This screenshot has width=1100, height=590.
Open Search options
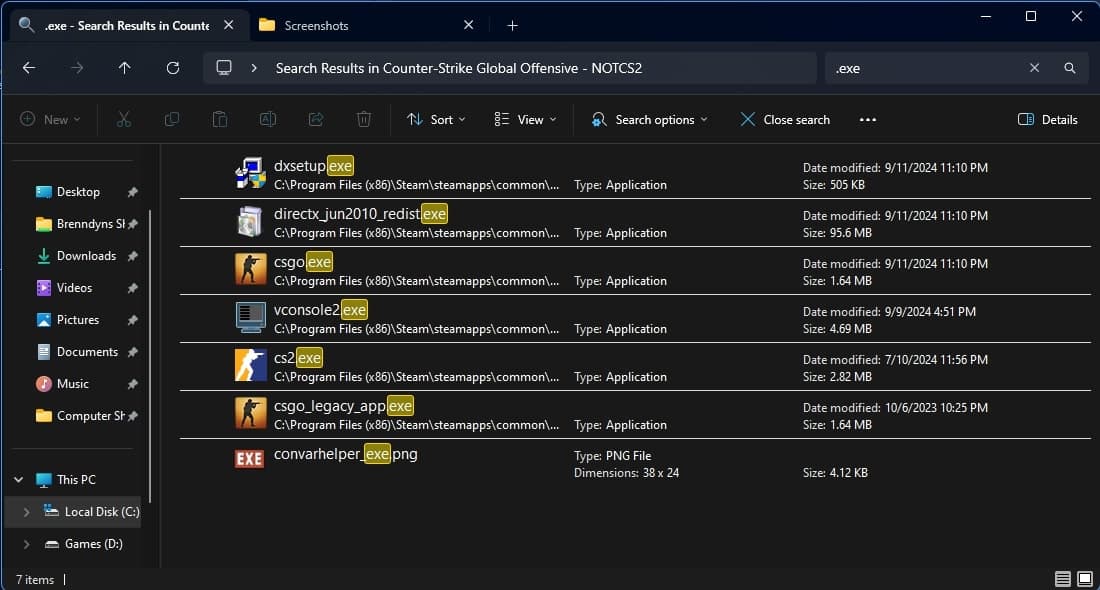coord(648,119)
